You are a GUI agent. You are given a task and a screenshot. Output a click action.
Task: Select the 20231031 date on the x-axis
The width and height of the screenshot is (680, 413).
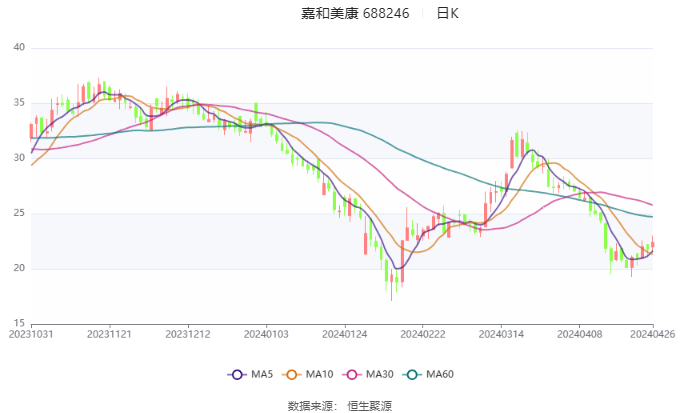pos(31,333)
